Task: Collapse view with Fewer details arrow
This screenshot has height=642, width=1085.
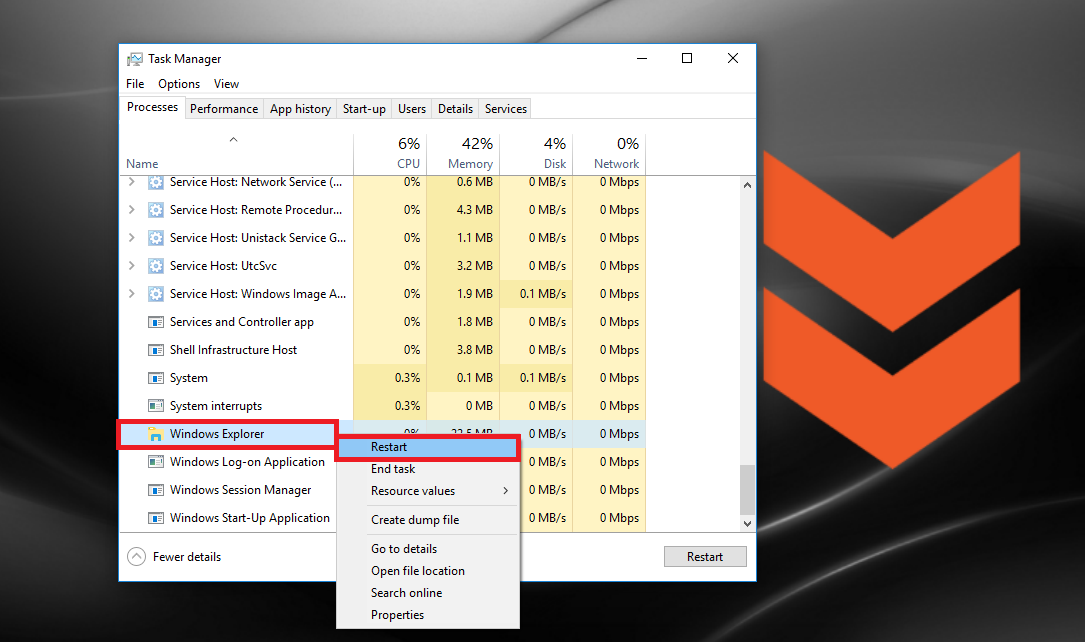Action: click(136, 557)
